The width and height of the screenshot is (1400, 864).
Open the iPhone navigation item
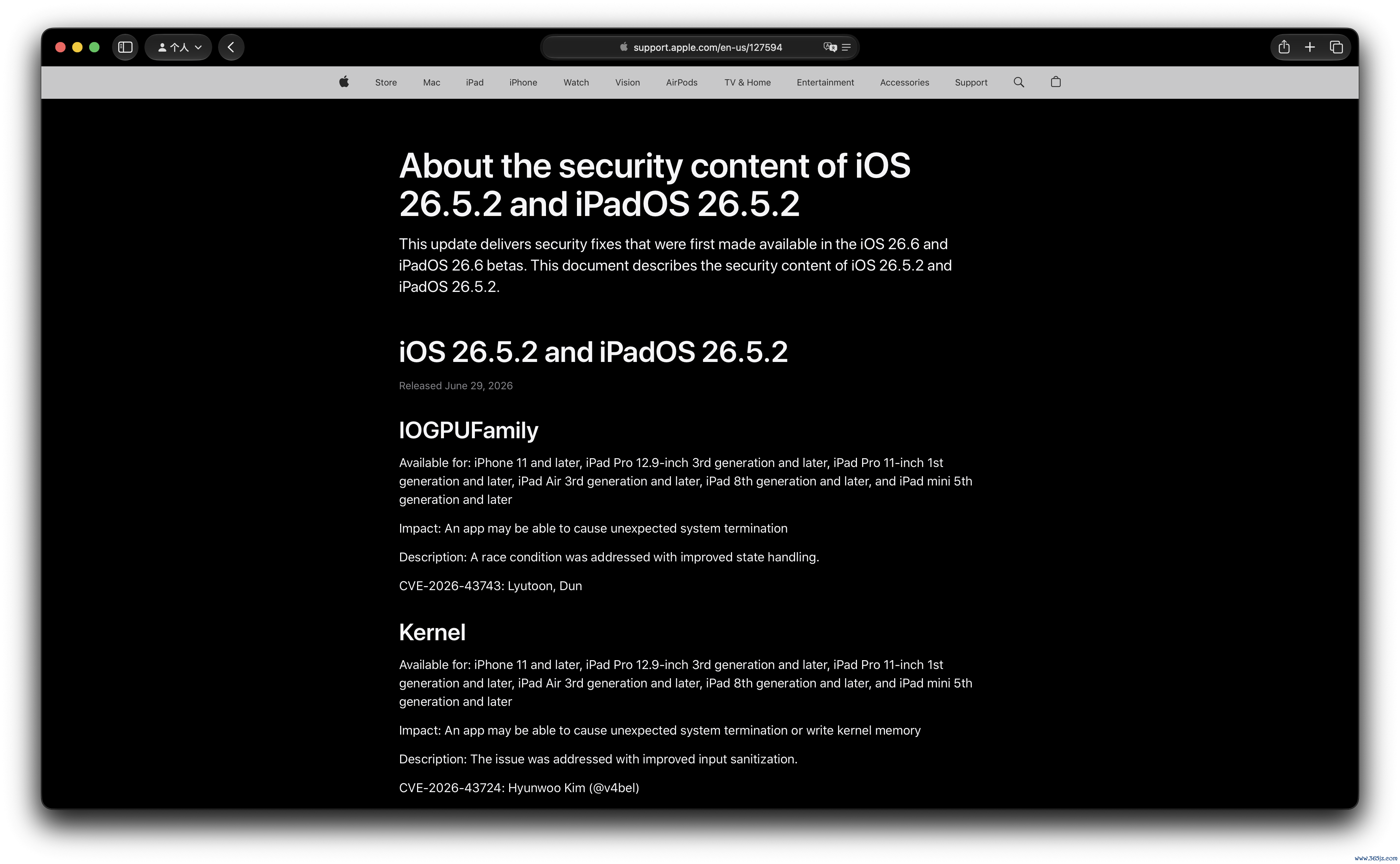[x=523, y=83]
